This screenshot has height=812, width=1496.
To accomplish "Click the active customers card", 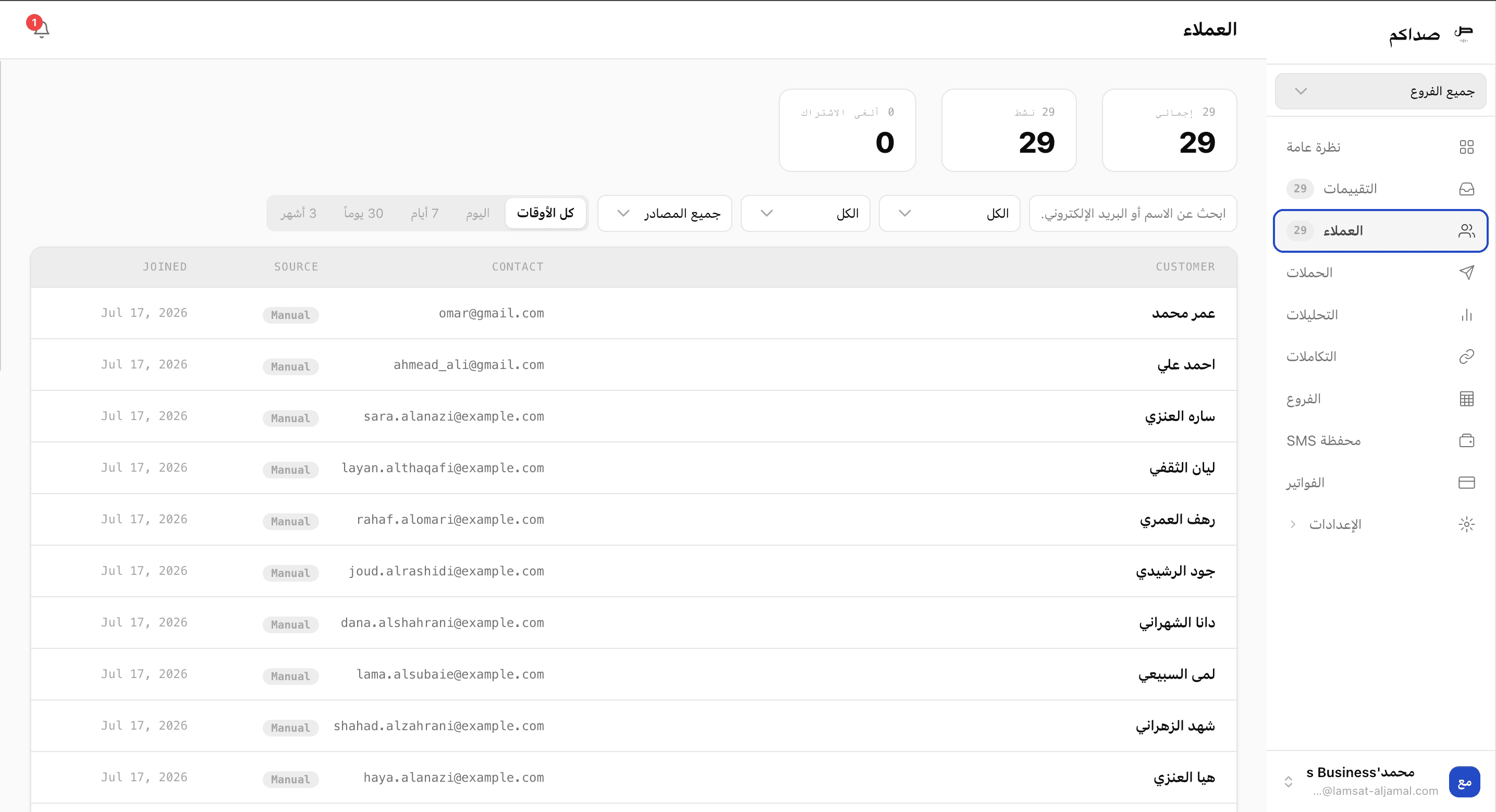I will pyautogui.click(x=1009, y=130).
